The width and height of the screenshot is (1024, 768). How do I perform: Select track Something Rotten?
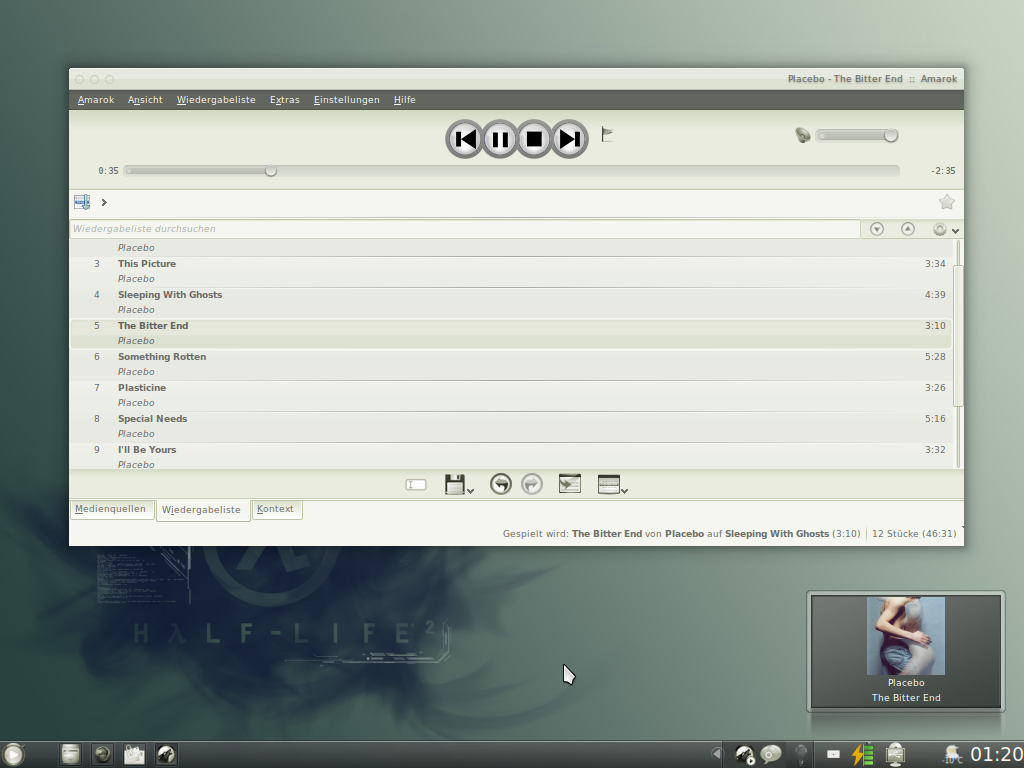(511, 364)
